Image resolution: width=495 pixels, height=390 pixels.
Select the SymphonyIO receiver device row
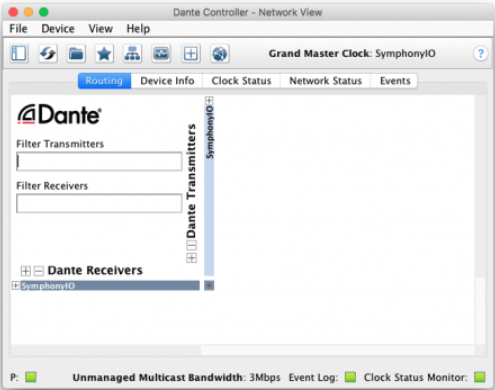click(x=110, y=285)
